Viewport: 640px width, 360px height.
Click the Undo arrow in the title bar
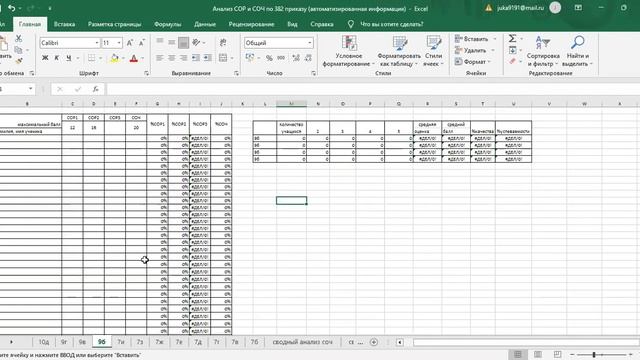pos(11,8)
